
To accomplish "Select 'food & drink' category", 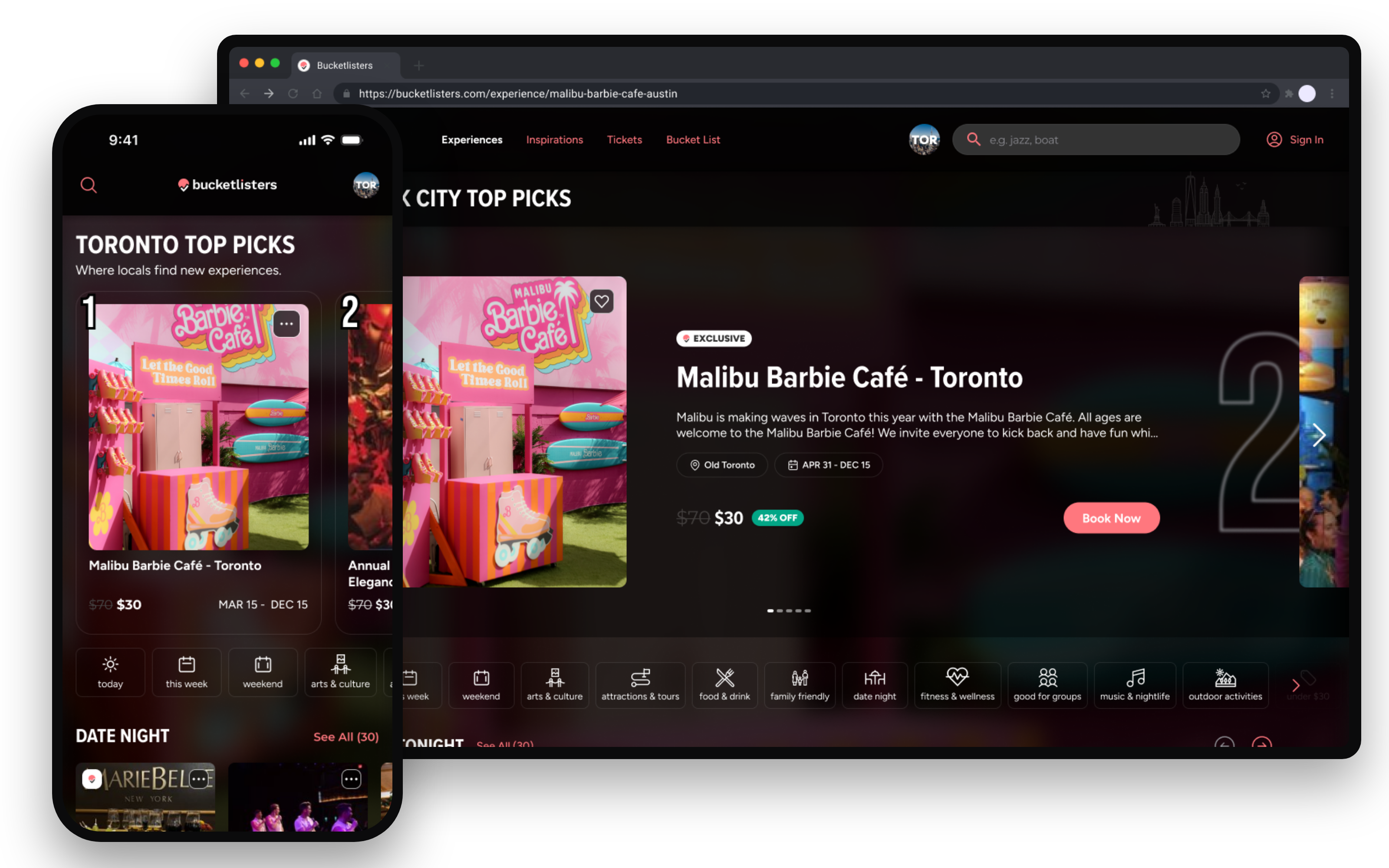I will [x=724, y=685].
